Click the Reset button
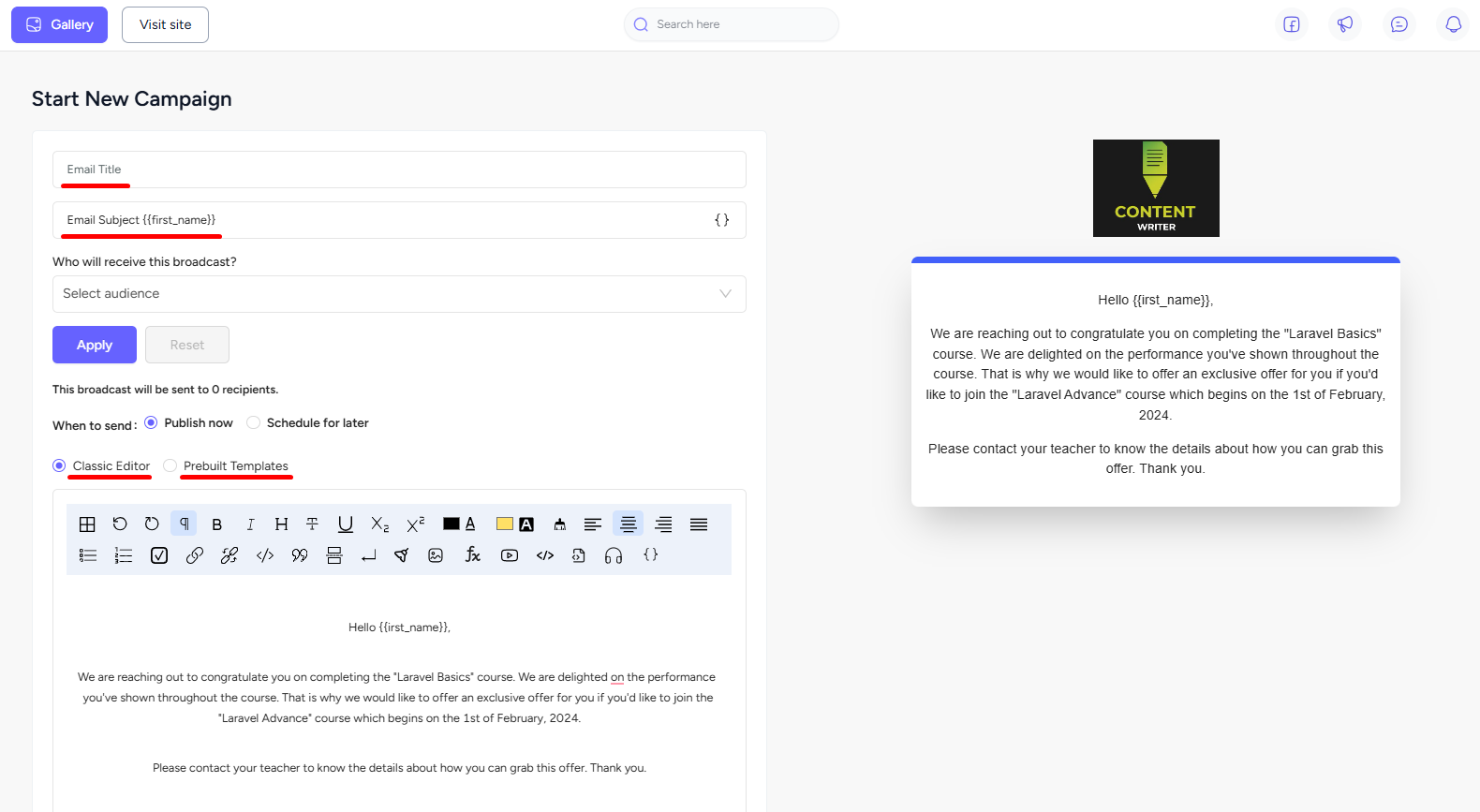The image size is (1480, 812). (x=187, y=345)
